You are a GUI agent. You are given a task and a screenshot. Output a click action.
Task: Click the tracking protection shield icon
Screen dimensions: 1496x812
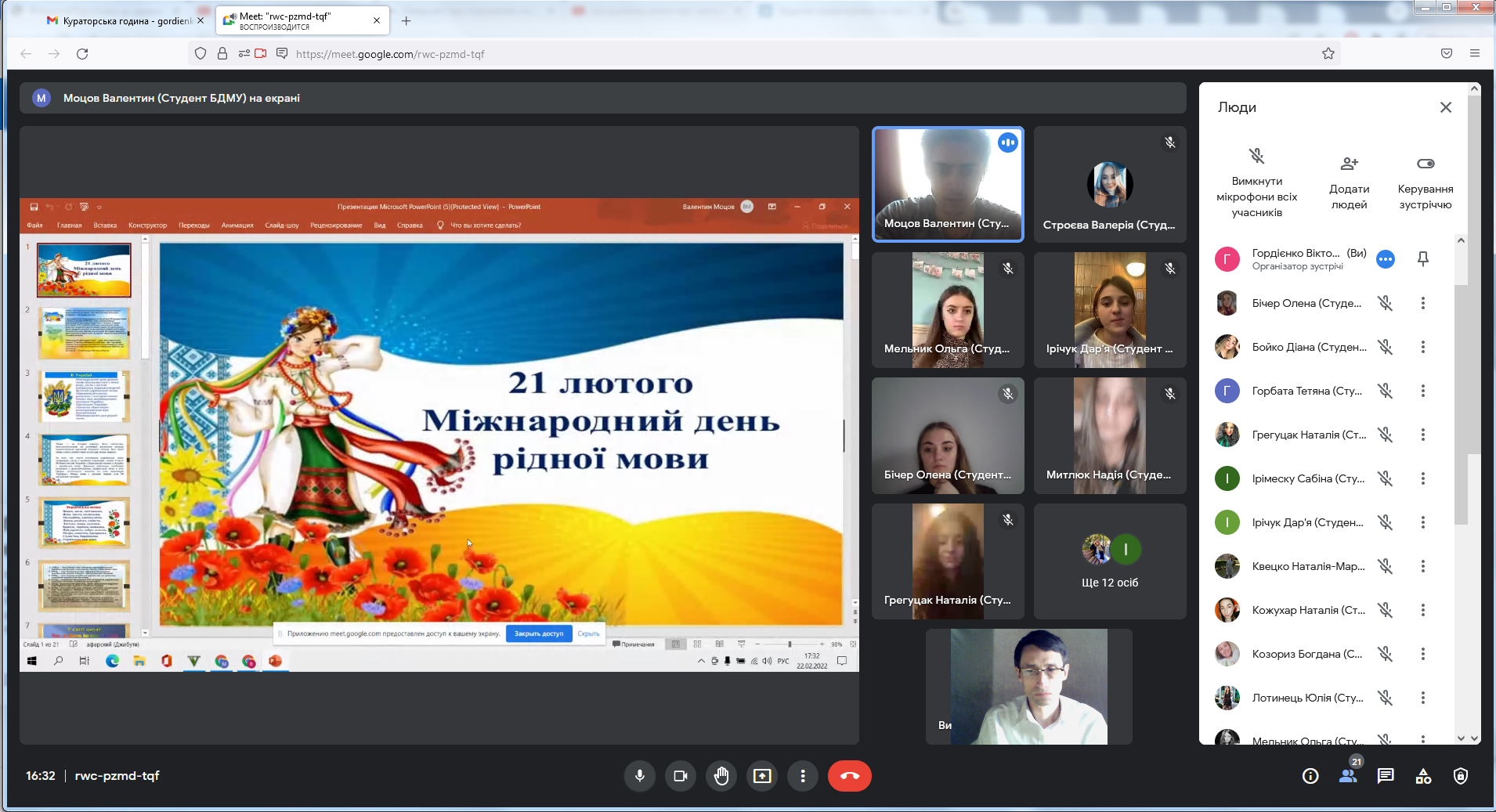click(x=201, y=53)
